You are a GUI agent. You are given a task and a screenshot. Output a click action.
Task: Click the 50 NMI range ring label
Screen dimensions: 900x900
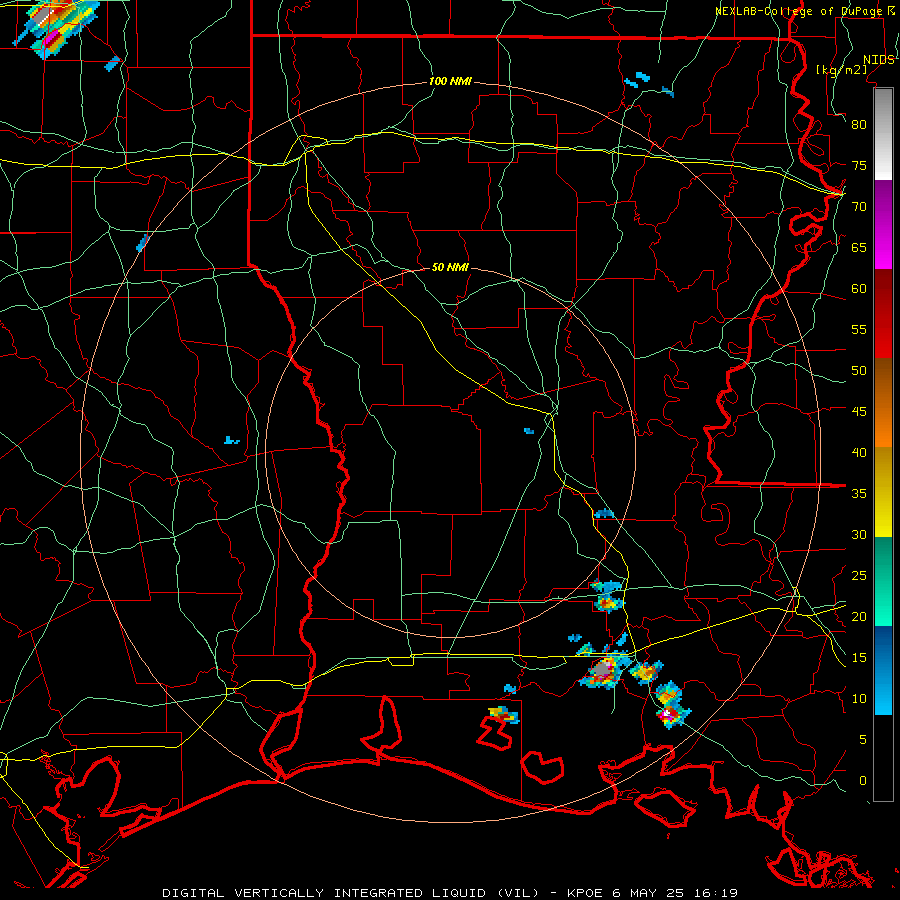tap(450, 267)
